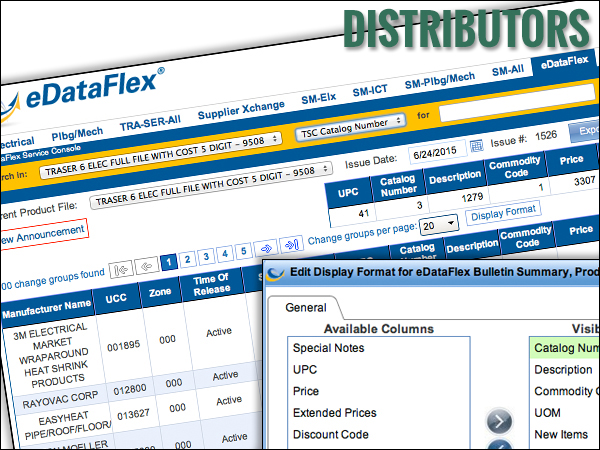Go to first page of change groups
600x450 pixels.
(x=121, y=270)
